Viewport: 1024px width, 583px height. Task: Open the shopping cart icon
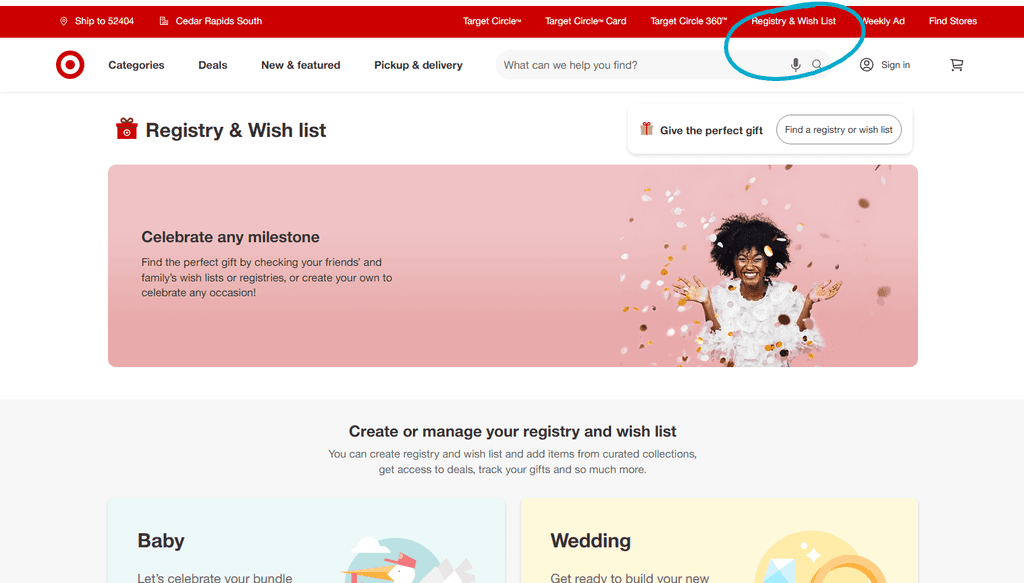tap(956, 64)
